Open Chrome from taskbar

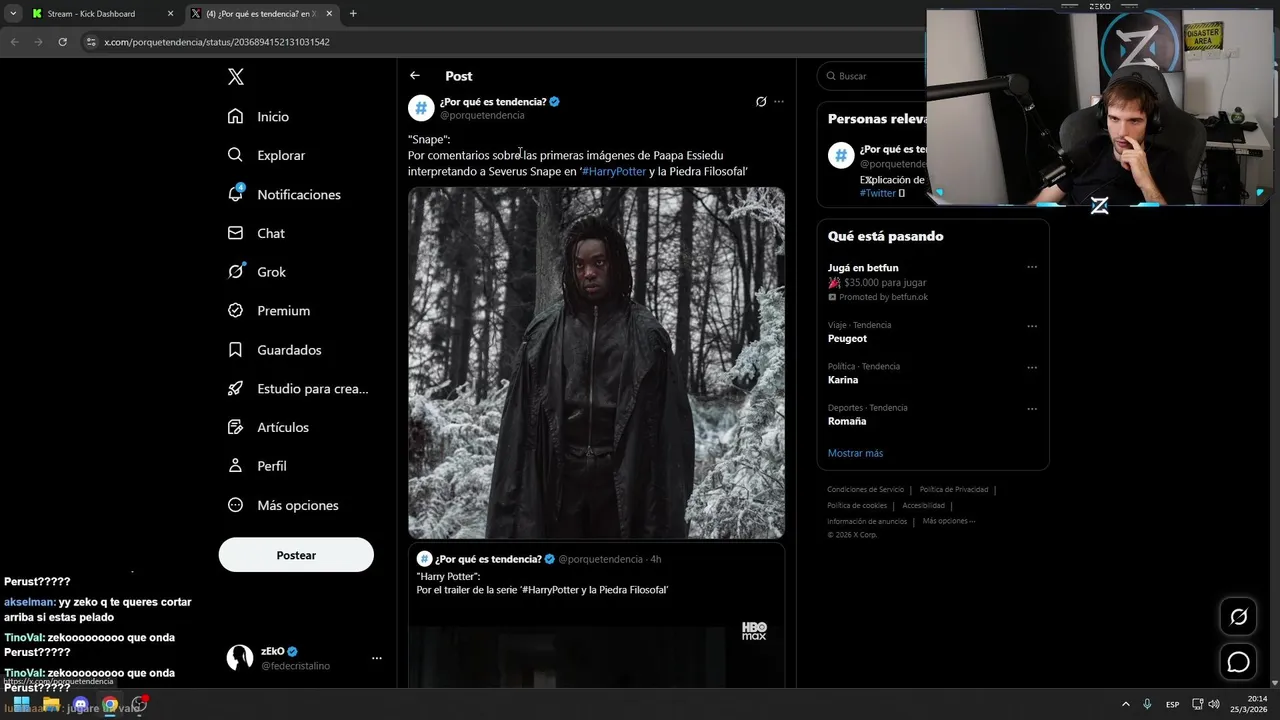110,704
